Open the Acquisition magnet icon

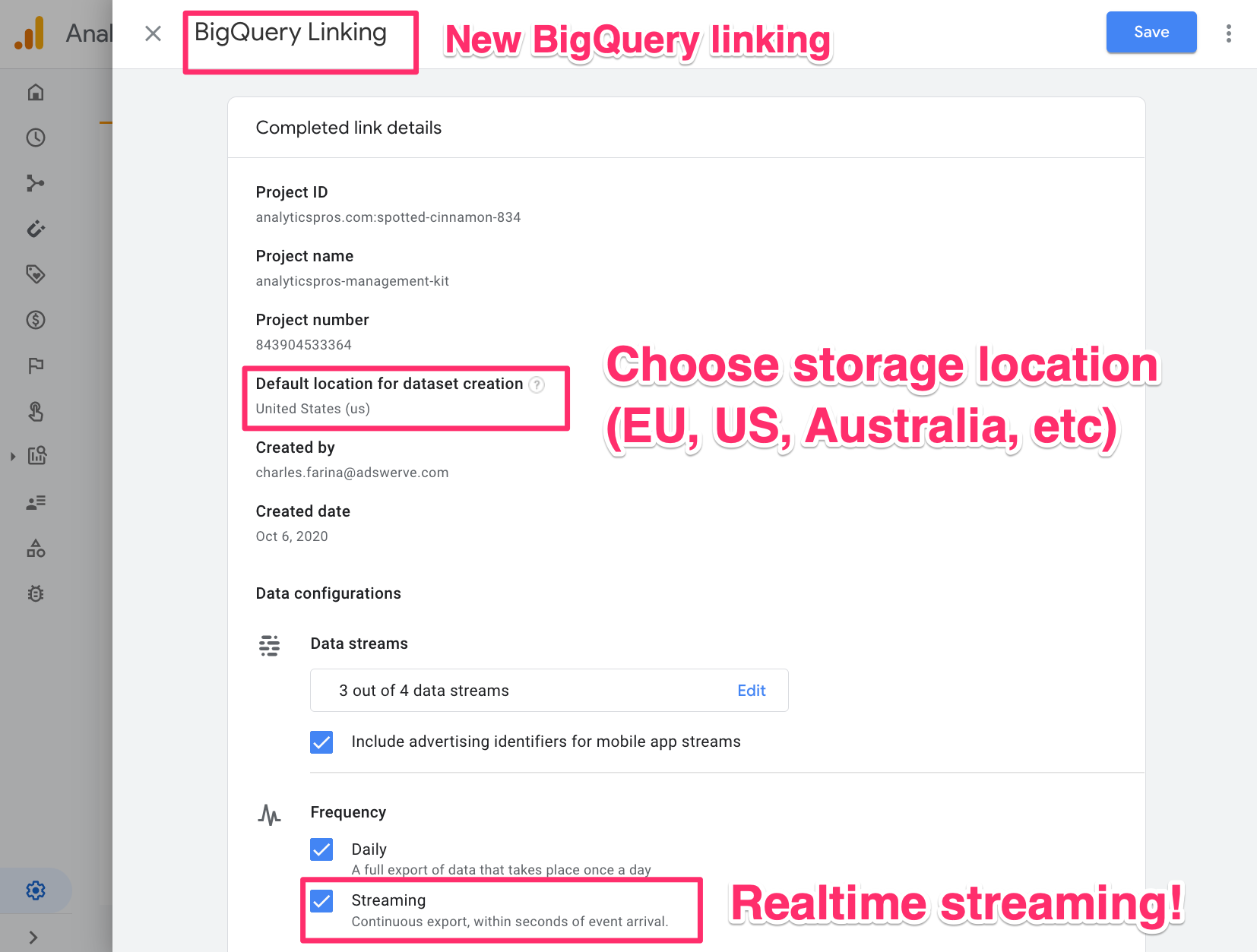36,229
